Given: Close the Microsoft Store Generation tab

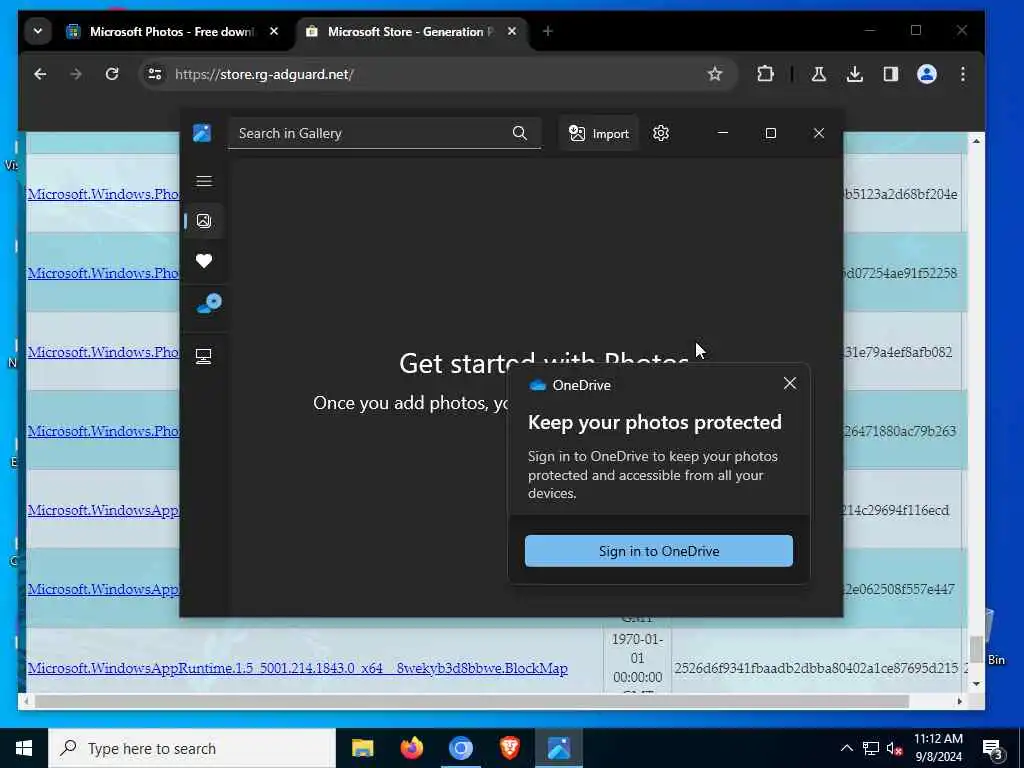Looking at the screenshot, I should tap(512, 31).
